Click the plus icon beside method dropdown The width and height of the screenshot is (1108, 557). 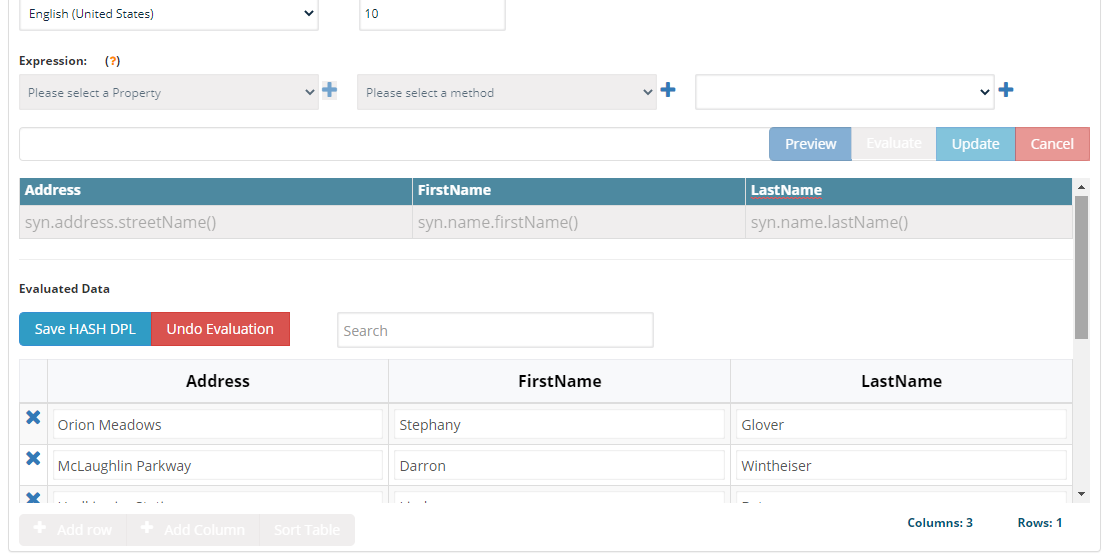668,91
